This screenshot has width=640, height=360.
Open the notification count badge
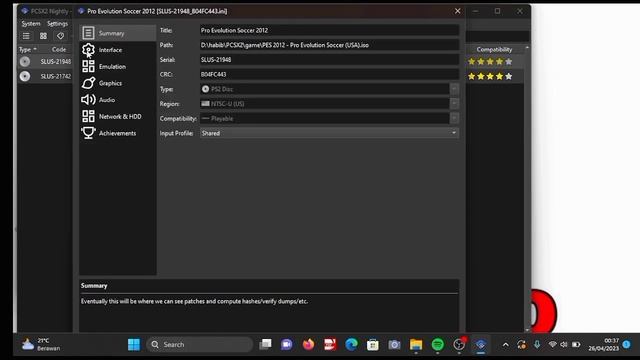coord(627,344)
